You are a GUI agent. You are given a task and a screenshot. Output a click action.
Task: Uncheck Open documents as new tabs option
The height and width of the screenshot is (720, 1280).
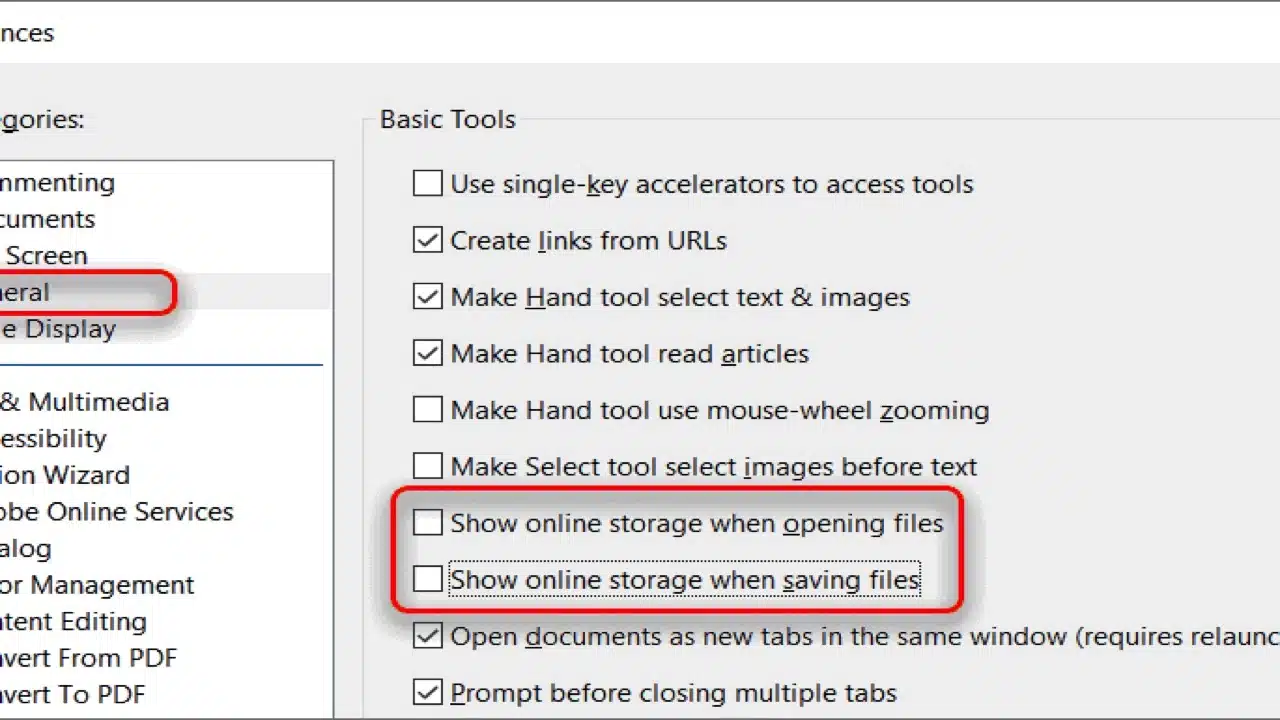tap(428, 637)
